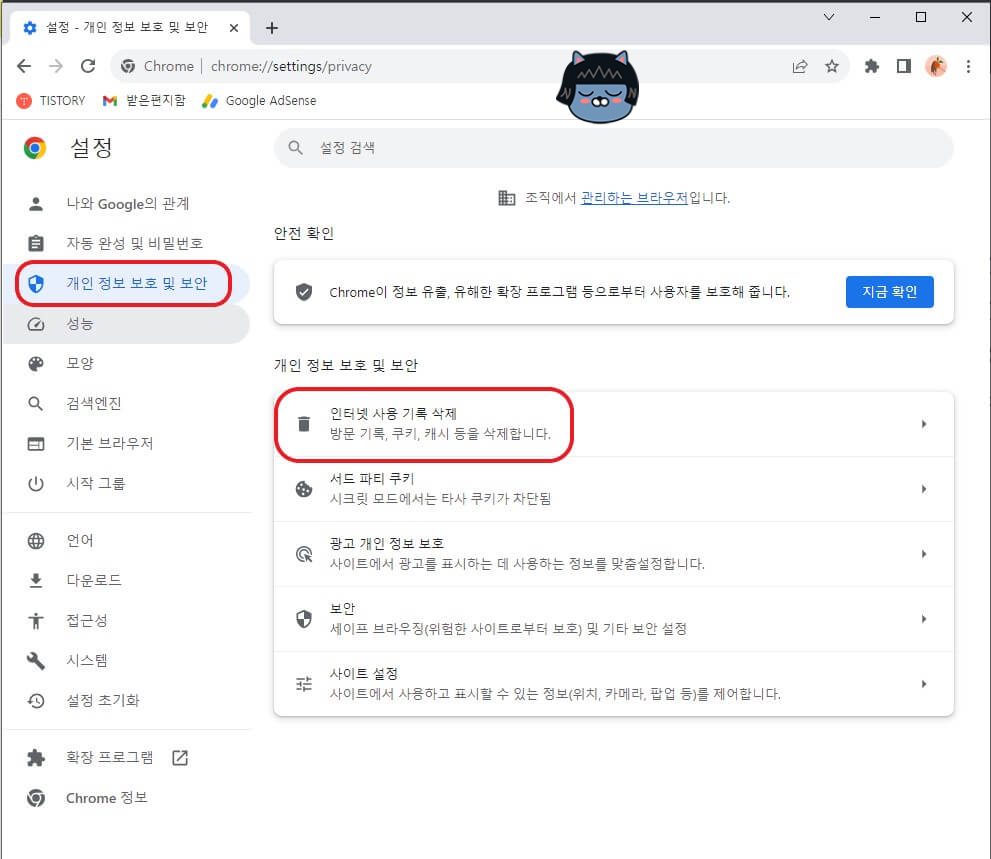Click the back navigation arrow

click(23, 66)
